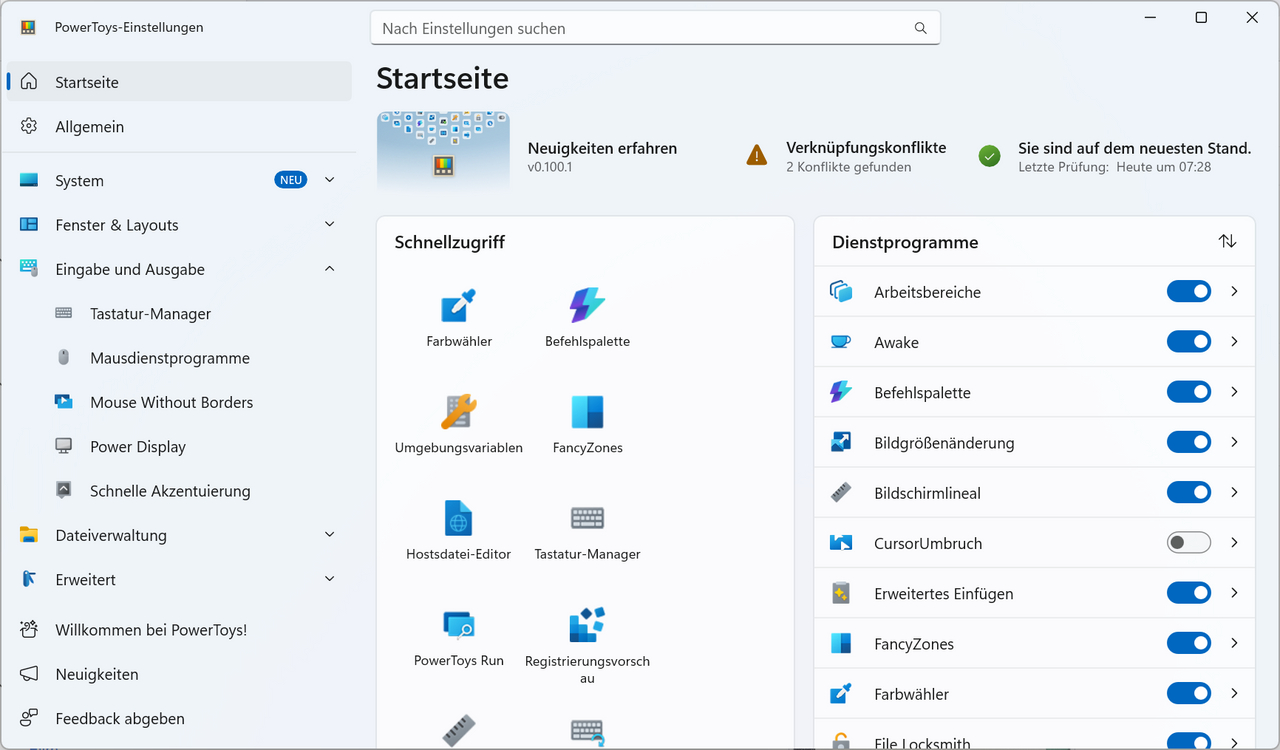The width and height of the screenshot is (1280, 750).
Task: Expand the System section in sidebar
Action: pos(330,180)
